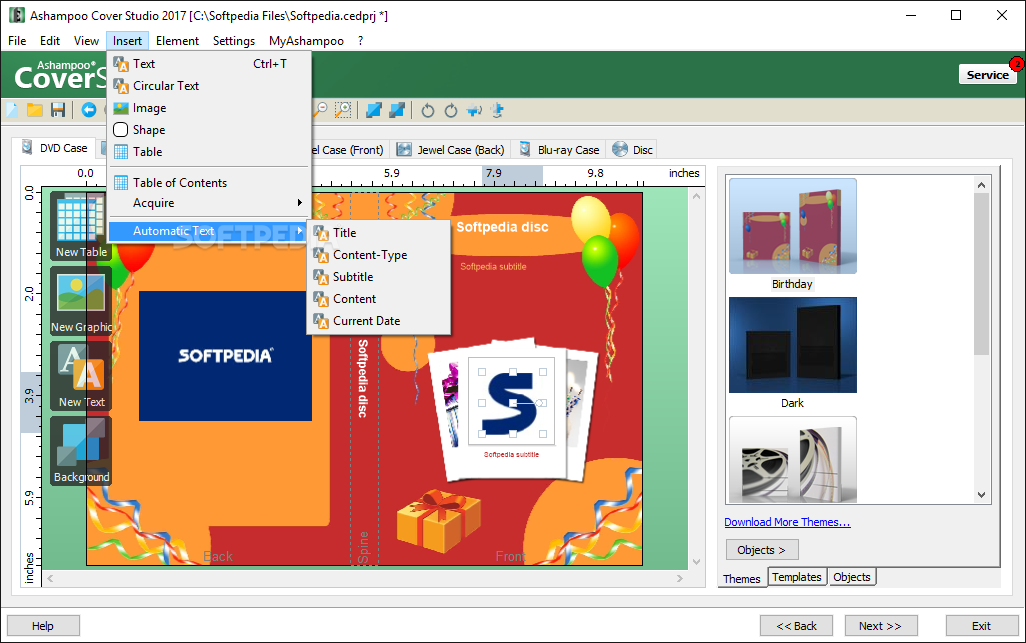Click the zoom out magnifier icon

(x=320, y=110)
